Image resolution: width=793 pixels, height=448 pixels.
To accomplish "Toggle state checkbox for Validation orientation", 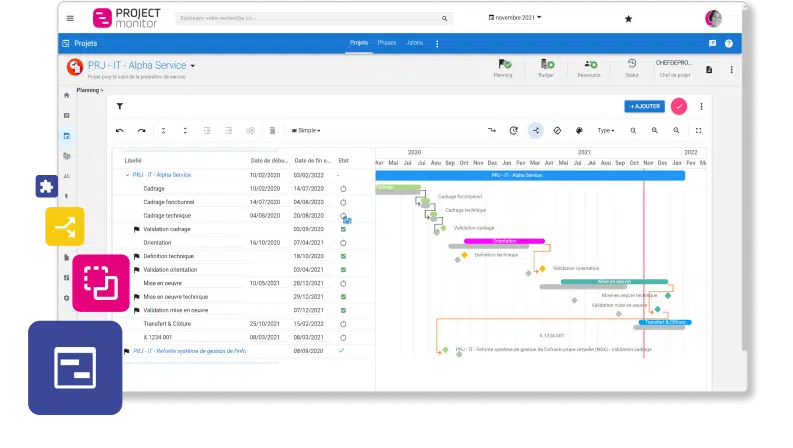I will tap(343, 270).
